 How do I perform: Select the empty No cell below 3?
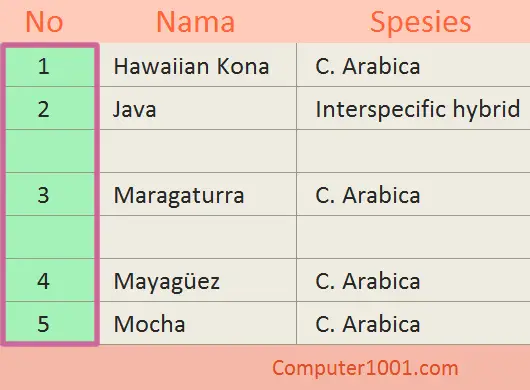click(x=50, y=237)
